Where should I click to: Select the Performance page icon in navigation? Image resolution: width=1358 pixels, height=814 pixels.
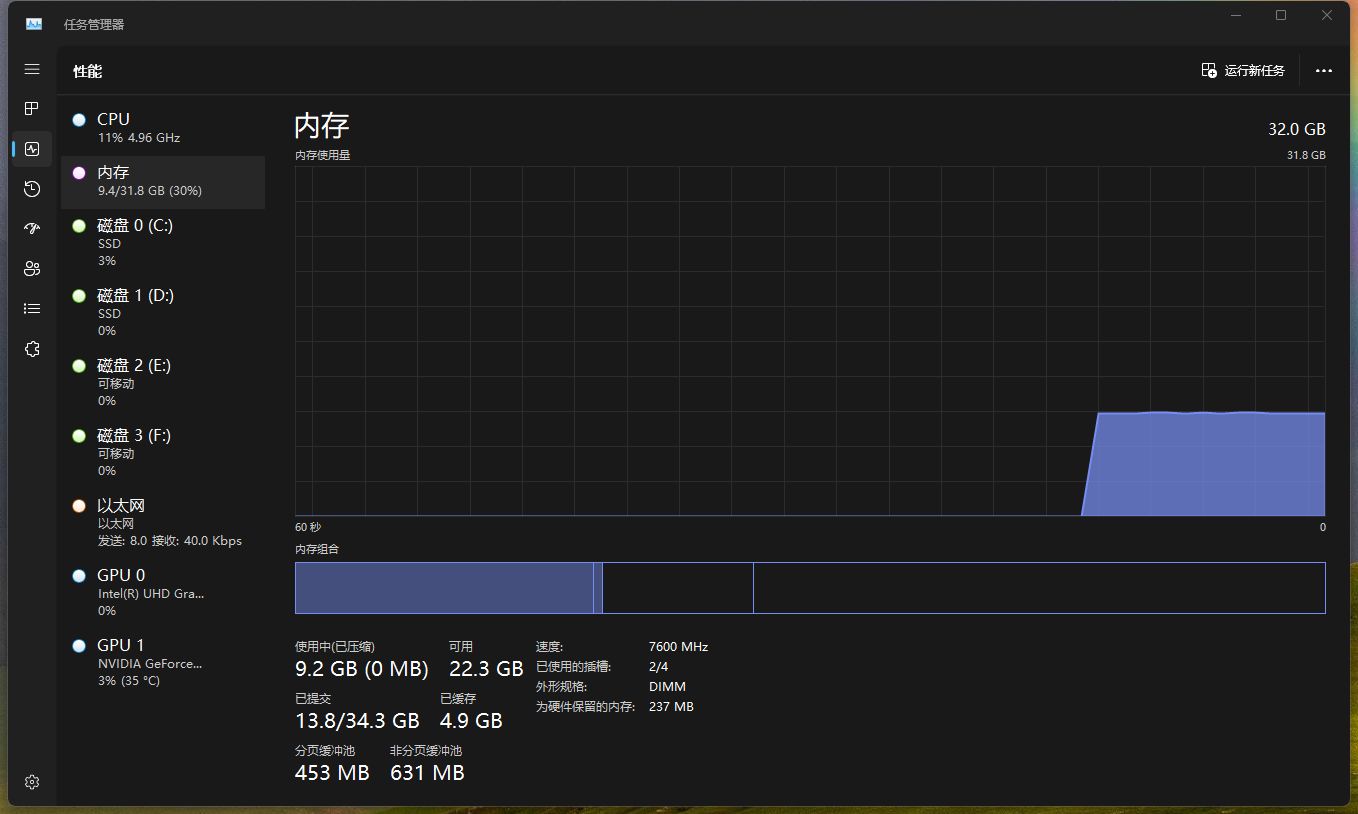coord(32,149)
